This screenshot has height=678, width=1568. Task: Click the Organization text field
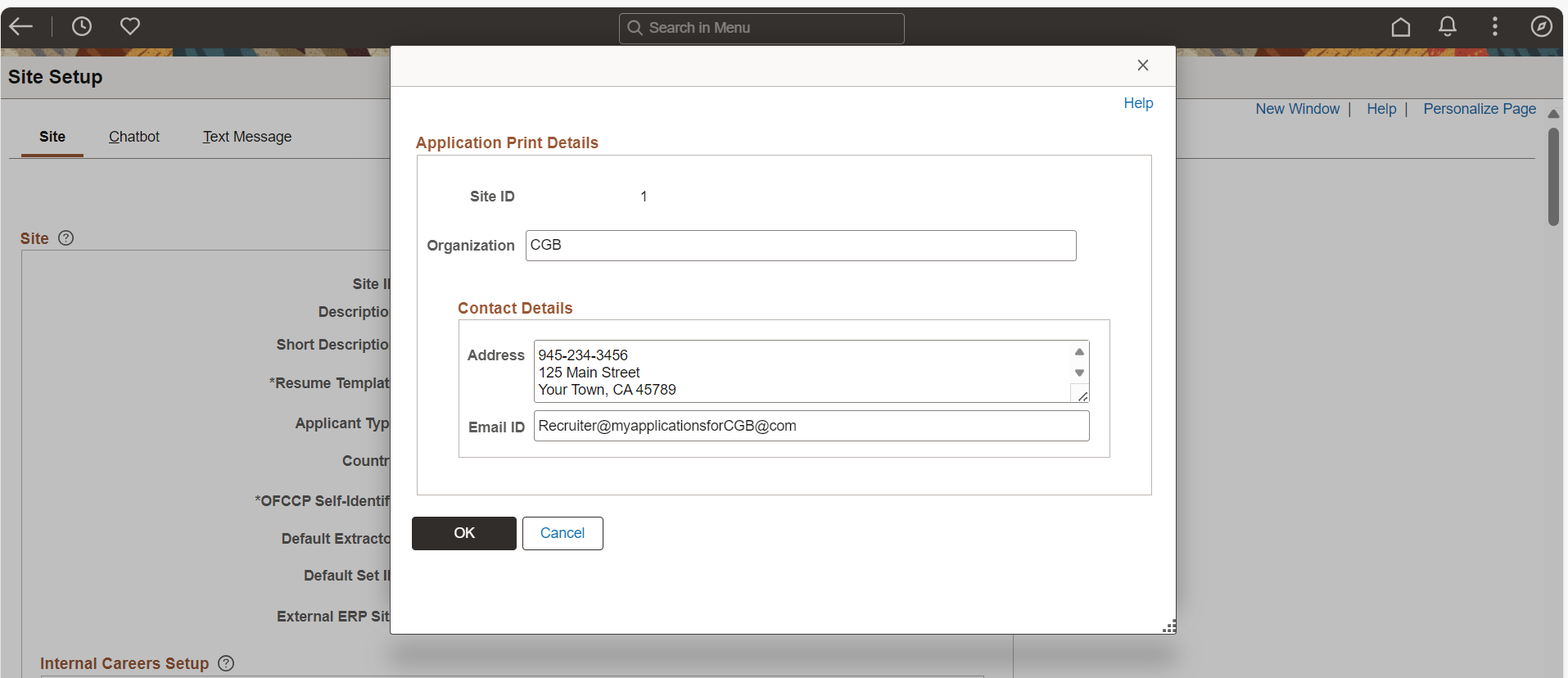point(800,246)
